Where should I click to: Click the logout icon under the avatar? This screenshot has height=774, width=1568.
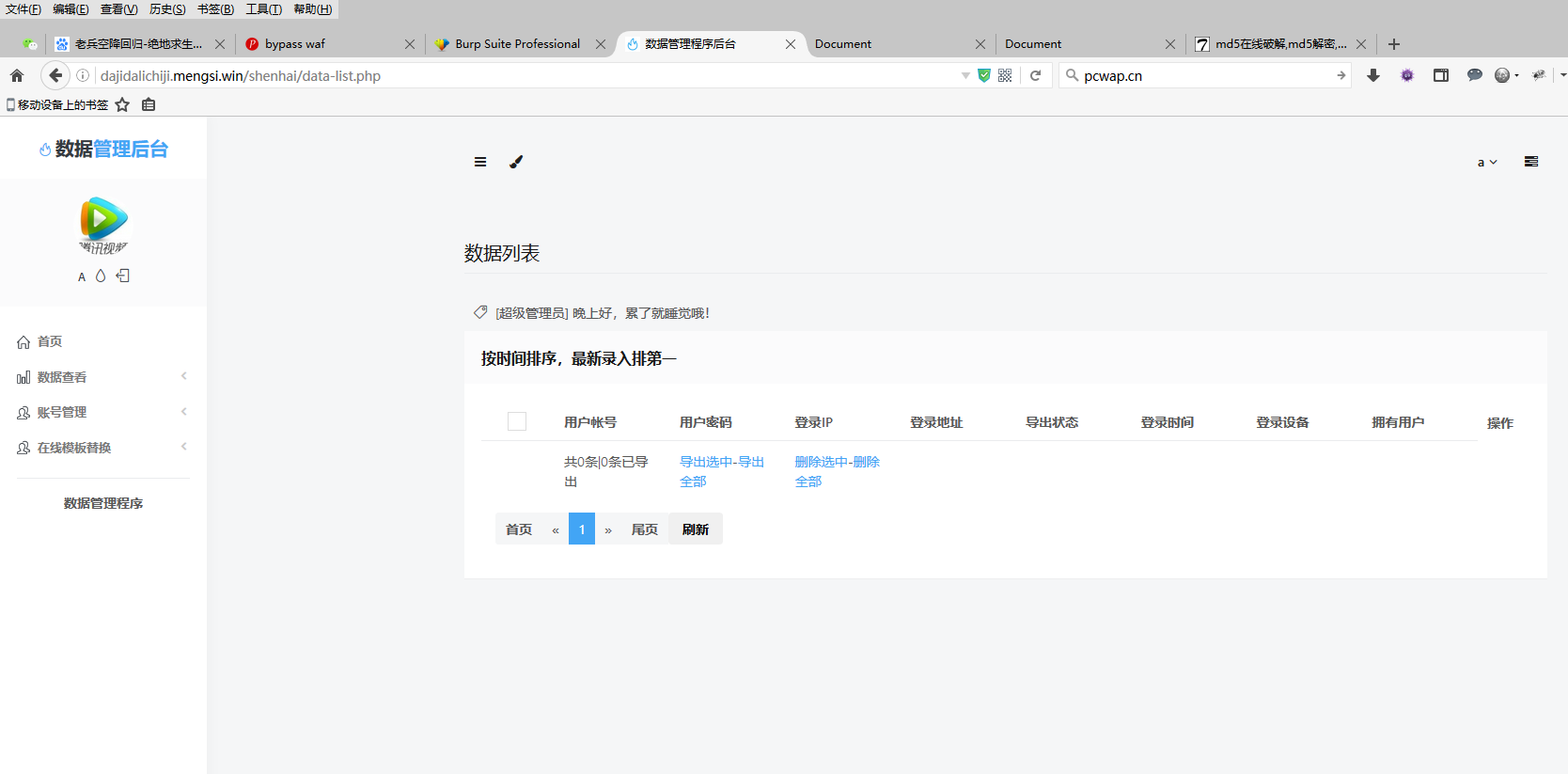tap(123, 276)
